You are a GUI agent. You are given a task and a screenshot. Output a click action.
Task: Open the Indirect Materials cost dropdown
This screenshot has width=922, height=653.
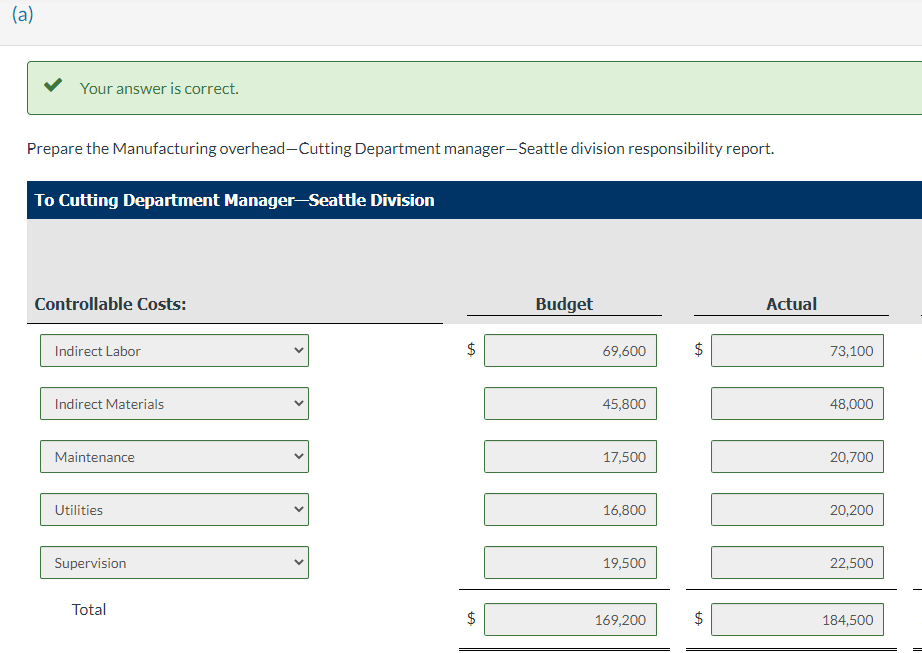174,403
